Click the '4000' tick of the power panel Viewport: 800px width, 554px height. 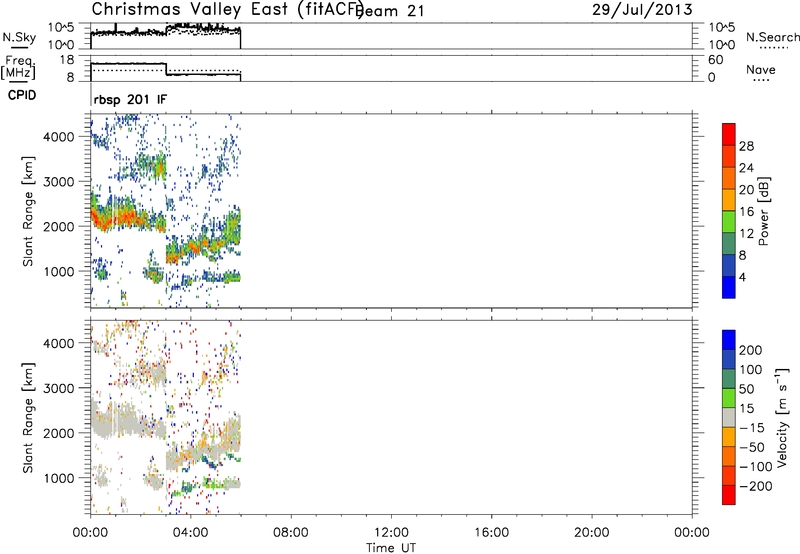tap(59, 137)
